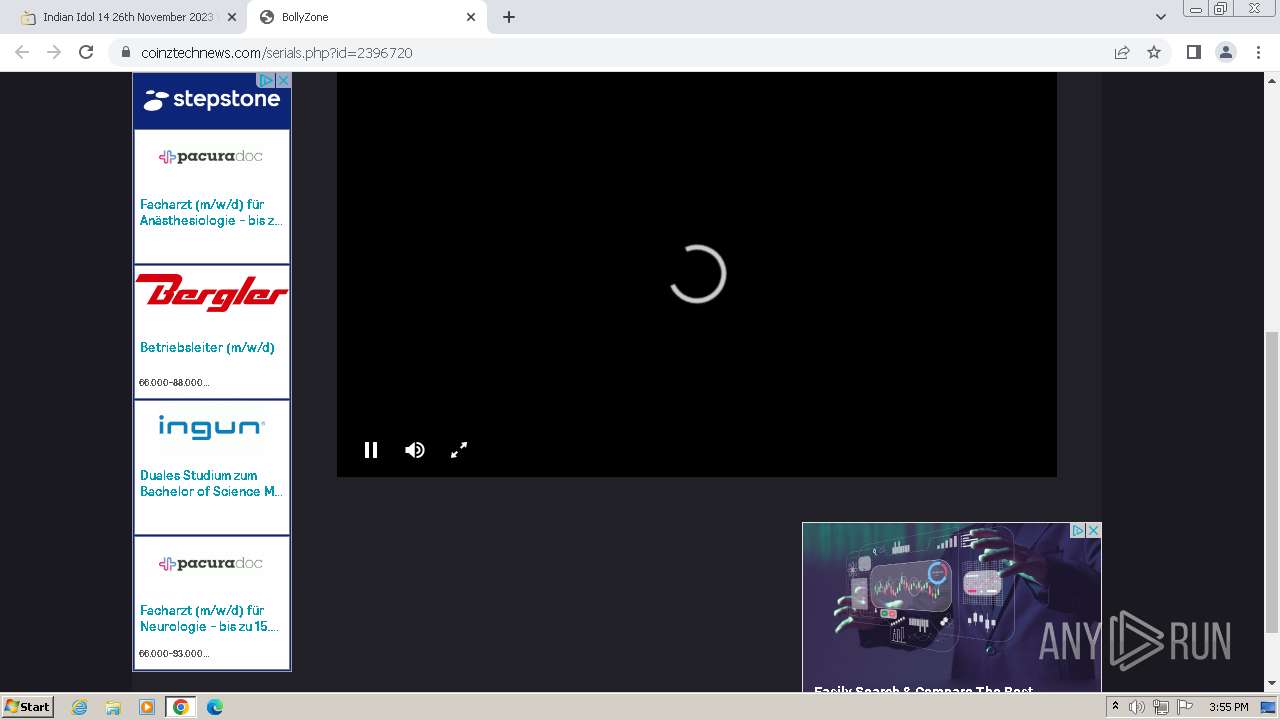Close the BollyZone tab
The width and height of the screenshot is (1280, 720).
click(471, 17)
